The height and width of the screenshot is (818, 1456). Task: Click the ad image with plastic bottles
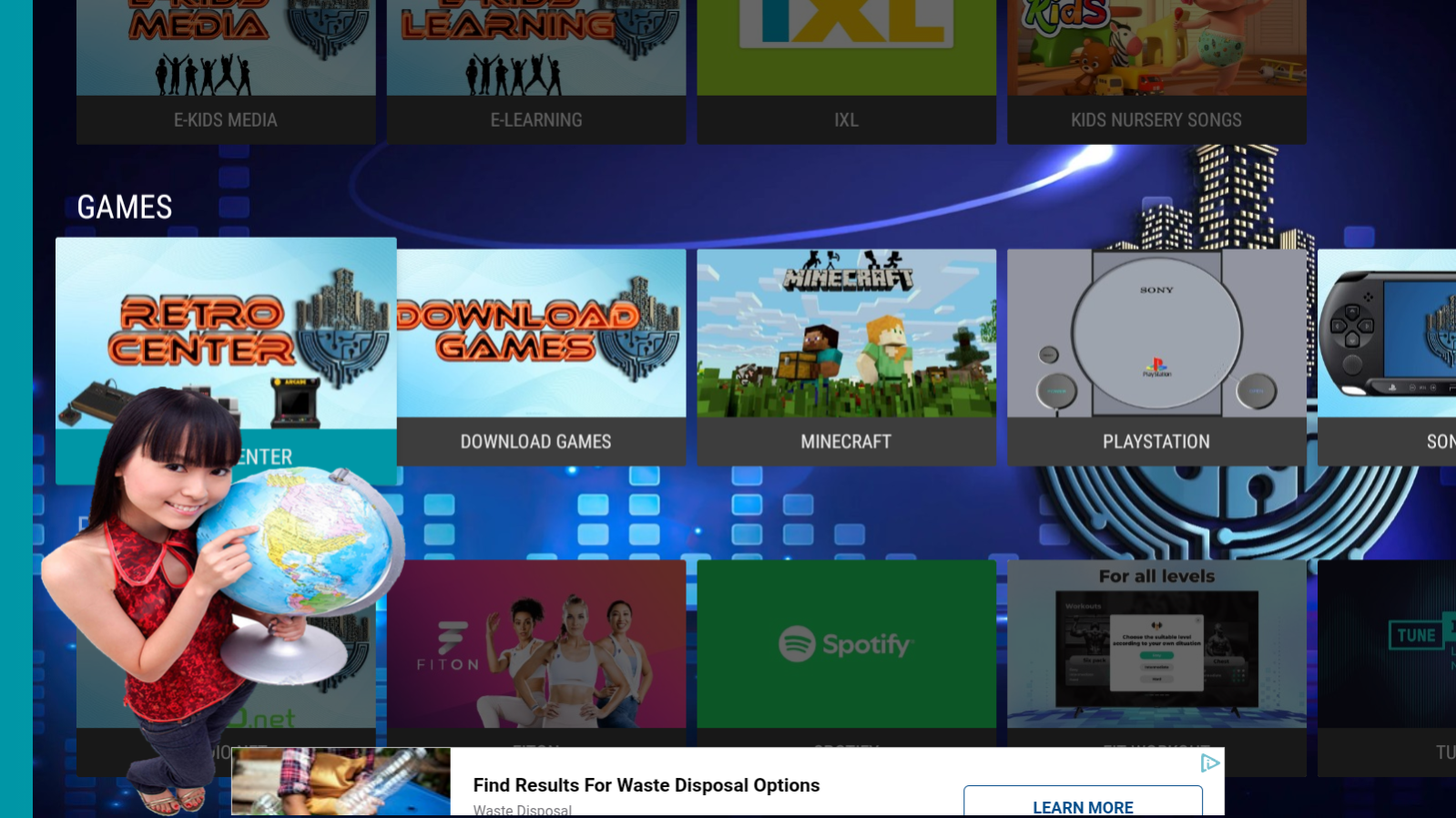point(341,782)
